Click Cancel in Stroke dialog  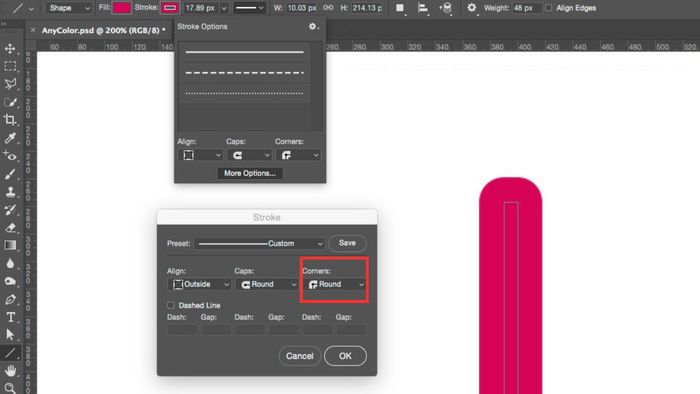[300, 356]
